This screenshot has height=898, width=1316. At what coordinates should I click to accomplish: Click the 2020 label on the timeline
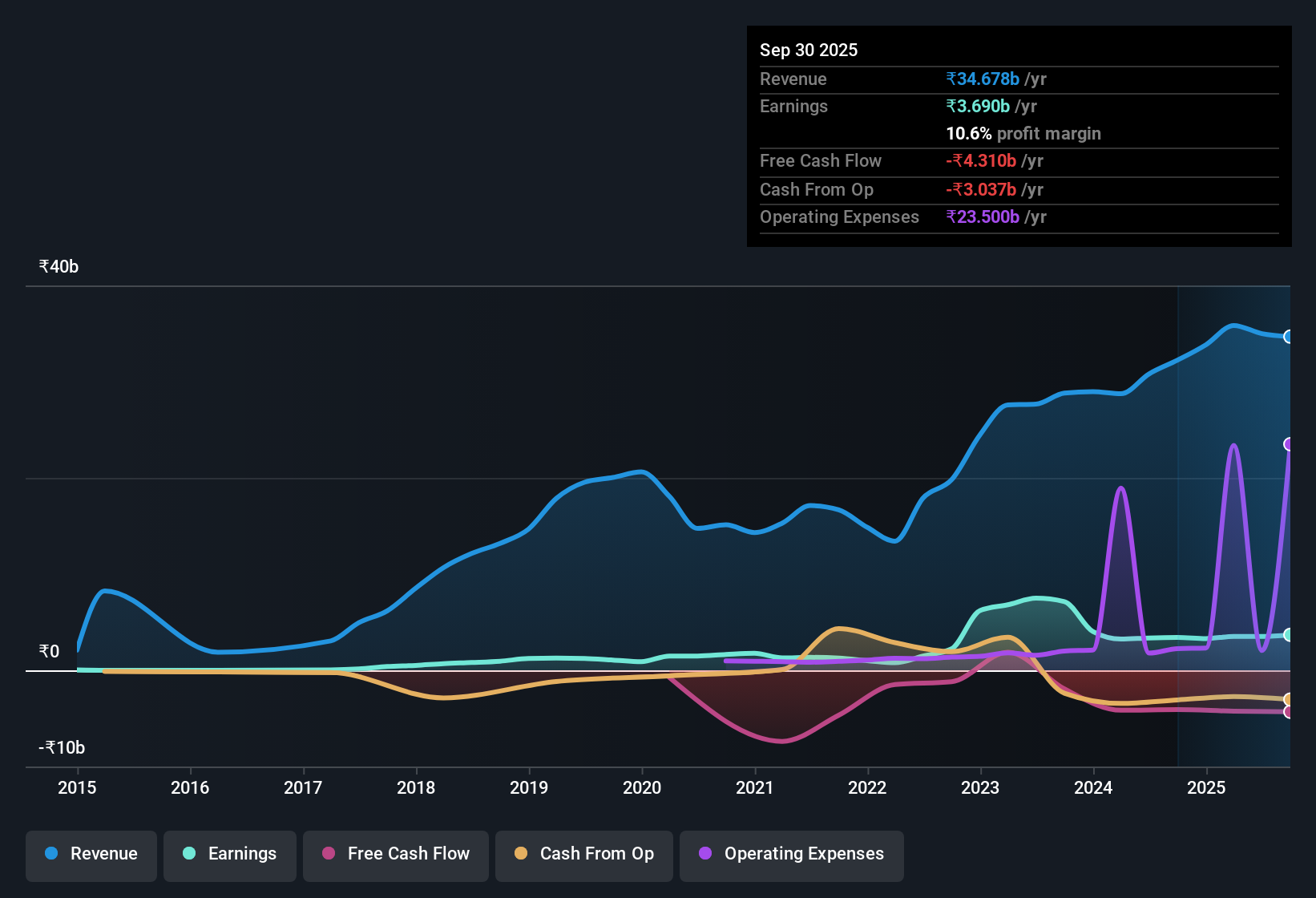(642, 788)
